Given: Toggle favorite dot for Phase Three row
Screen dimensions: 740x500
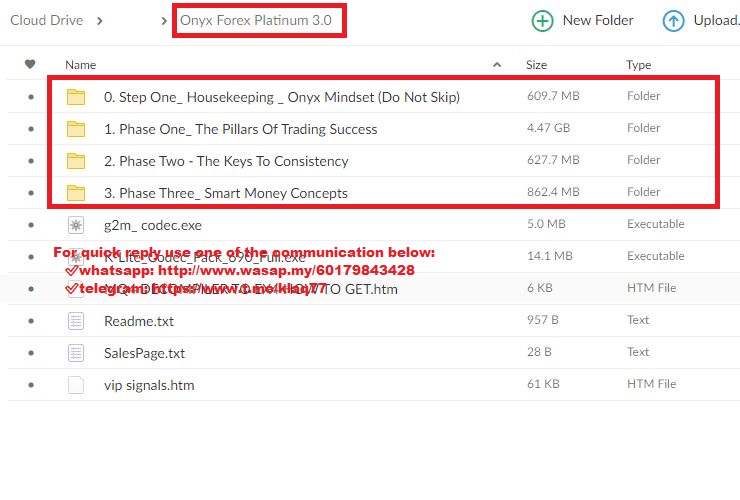Looking at the screenshot, I should [31, 193].
